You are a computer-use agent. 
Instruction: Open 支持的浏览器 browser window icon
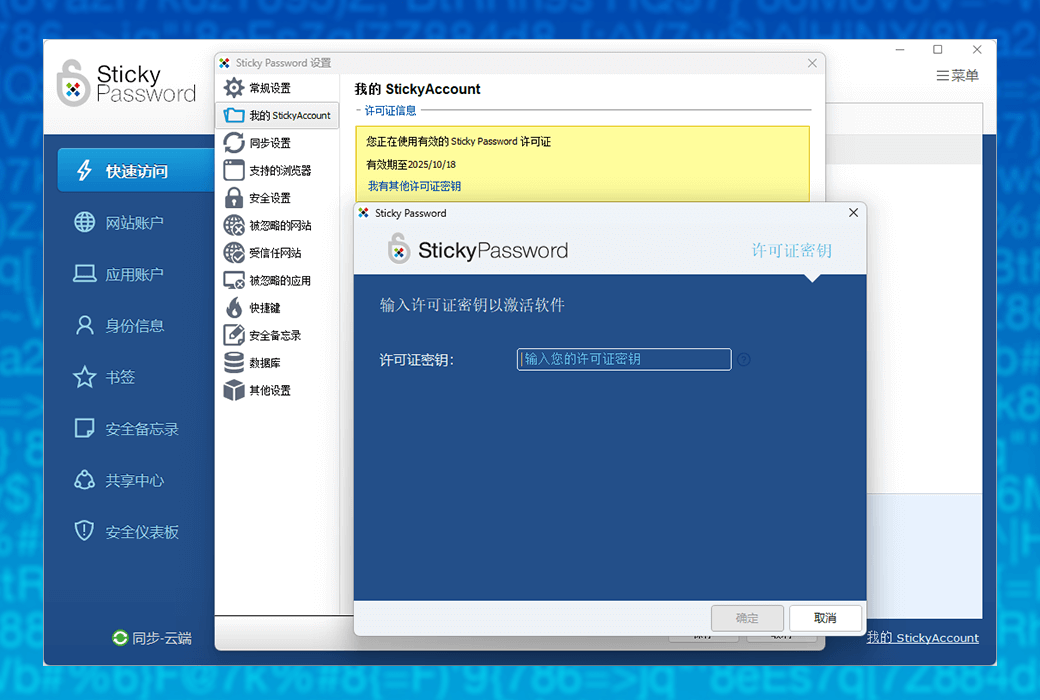coord(233,170)
